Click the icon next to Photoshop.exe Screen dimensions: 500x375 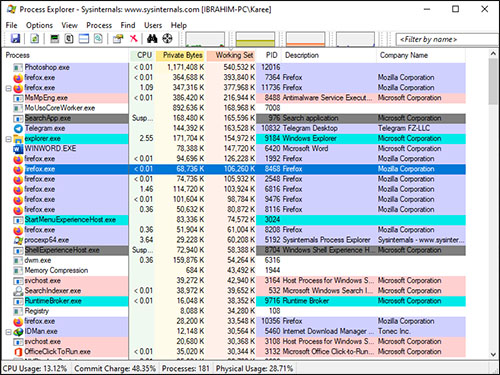(x=18, y=68)
